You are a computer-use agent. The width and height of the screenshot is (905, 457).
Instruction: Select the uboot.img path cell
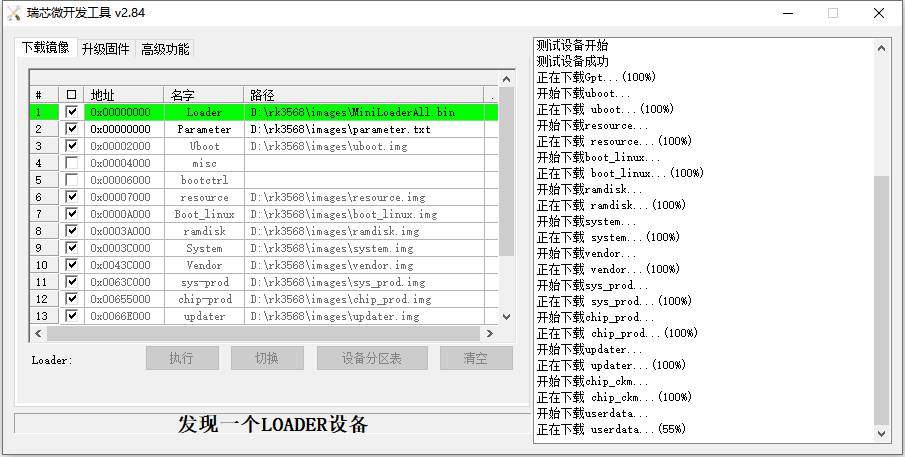click(x=364, y=146)
